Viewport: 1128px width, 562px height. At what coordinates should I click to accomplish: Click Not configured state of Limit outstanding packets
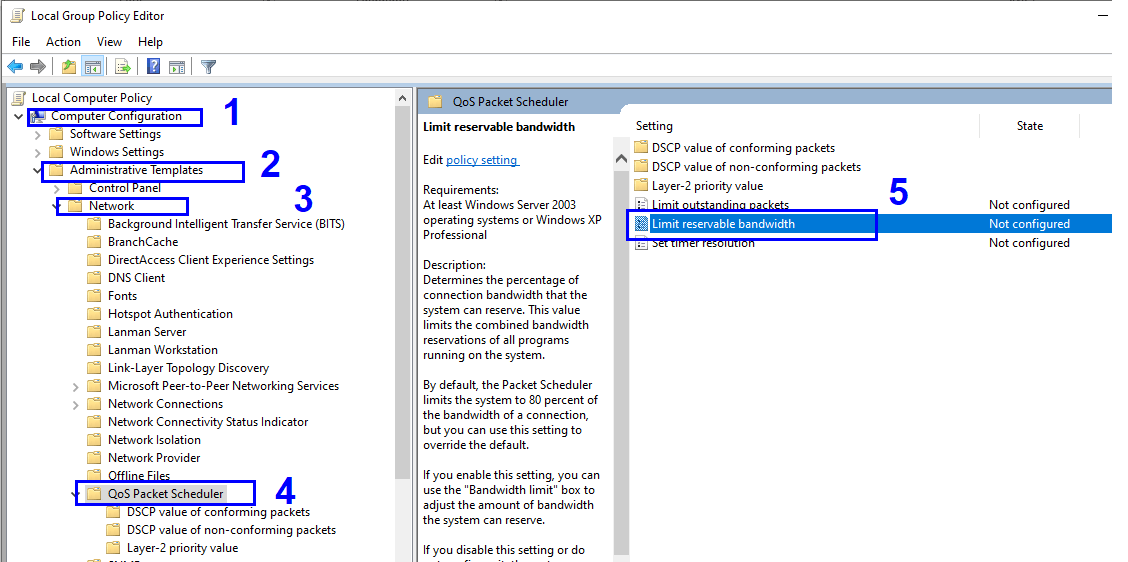click(1029, 205)
